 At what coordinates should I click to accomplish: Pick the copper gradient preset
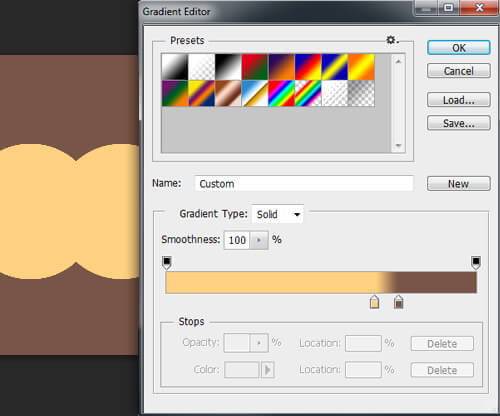(228, 93)
